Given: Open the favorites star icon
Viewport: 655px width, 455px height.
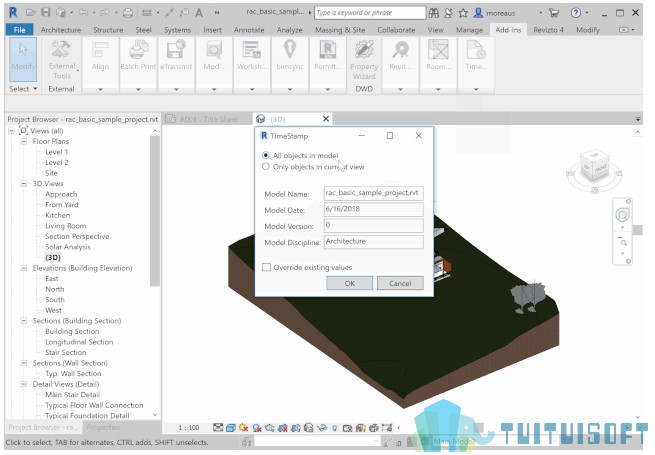Looking at the screenshot, I should click(463, 13).
